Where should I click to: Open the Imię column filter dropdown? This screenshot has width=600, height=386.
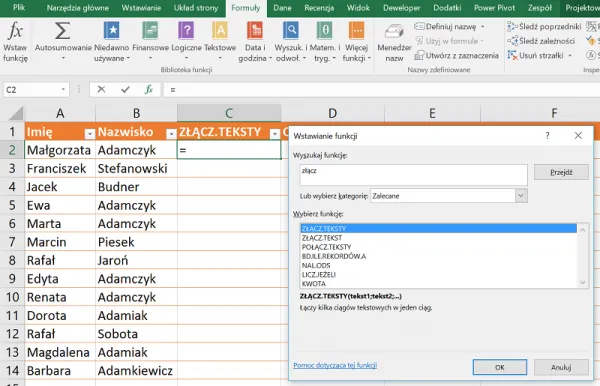(x=90, y=134)
